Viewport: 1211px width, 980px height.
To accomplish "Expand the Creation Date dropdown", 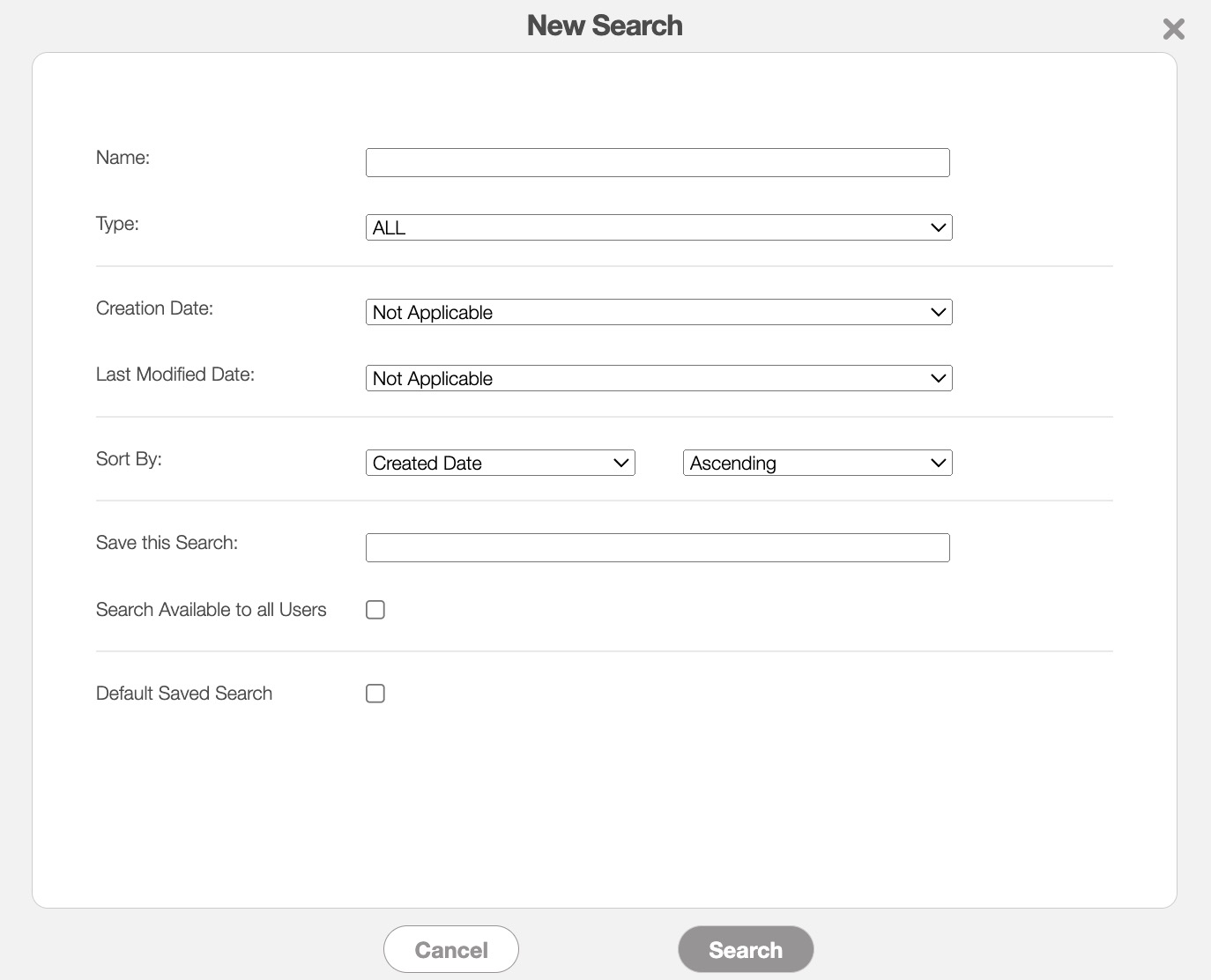I will tap(658, 312).
